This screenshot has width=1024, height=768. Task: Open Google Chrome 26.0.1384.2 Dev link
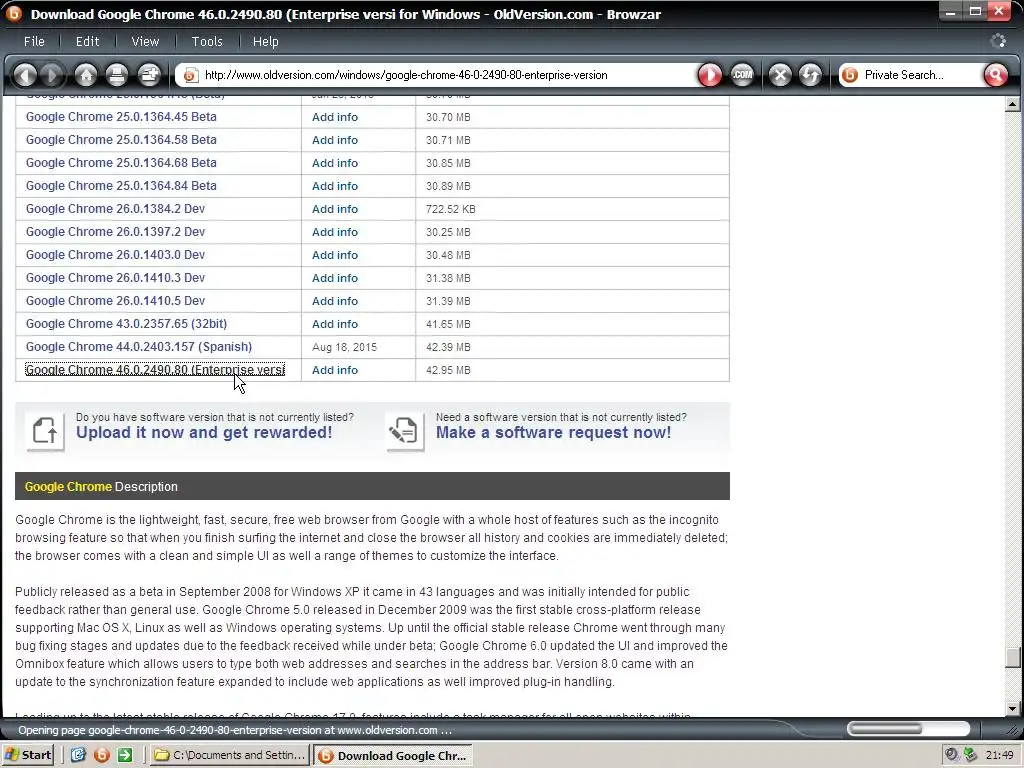[x=115, y=208]
